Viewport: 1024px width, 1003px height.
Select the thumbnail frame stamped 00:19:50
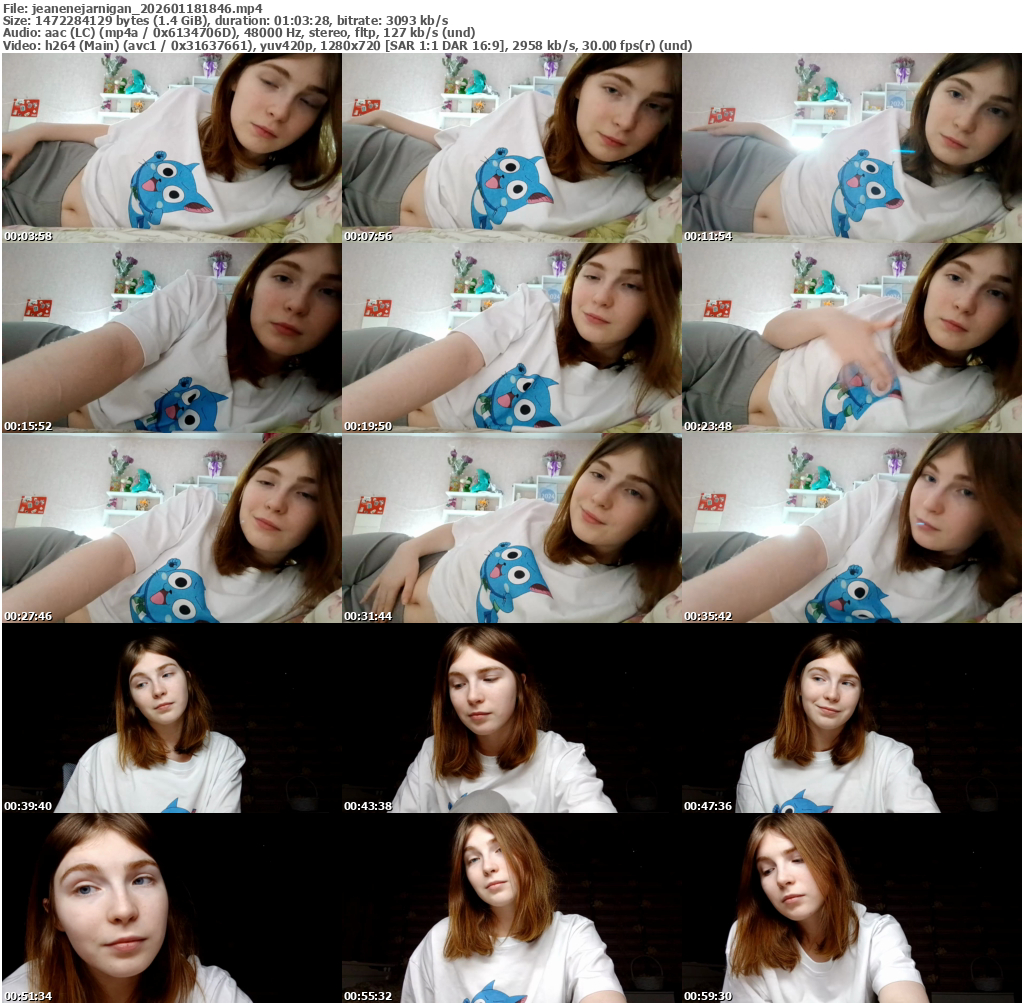[512, 338]
